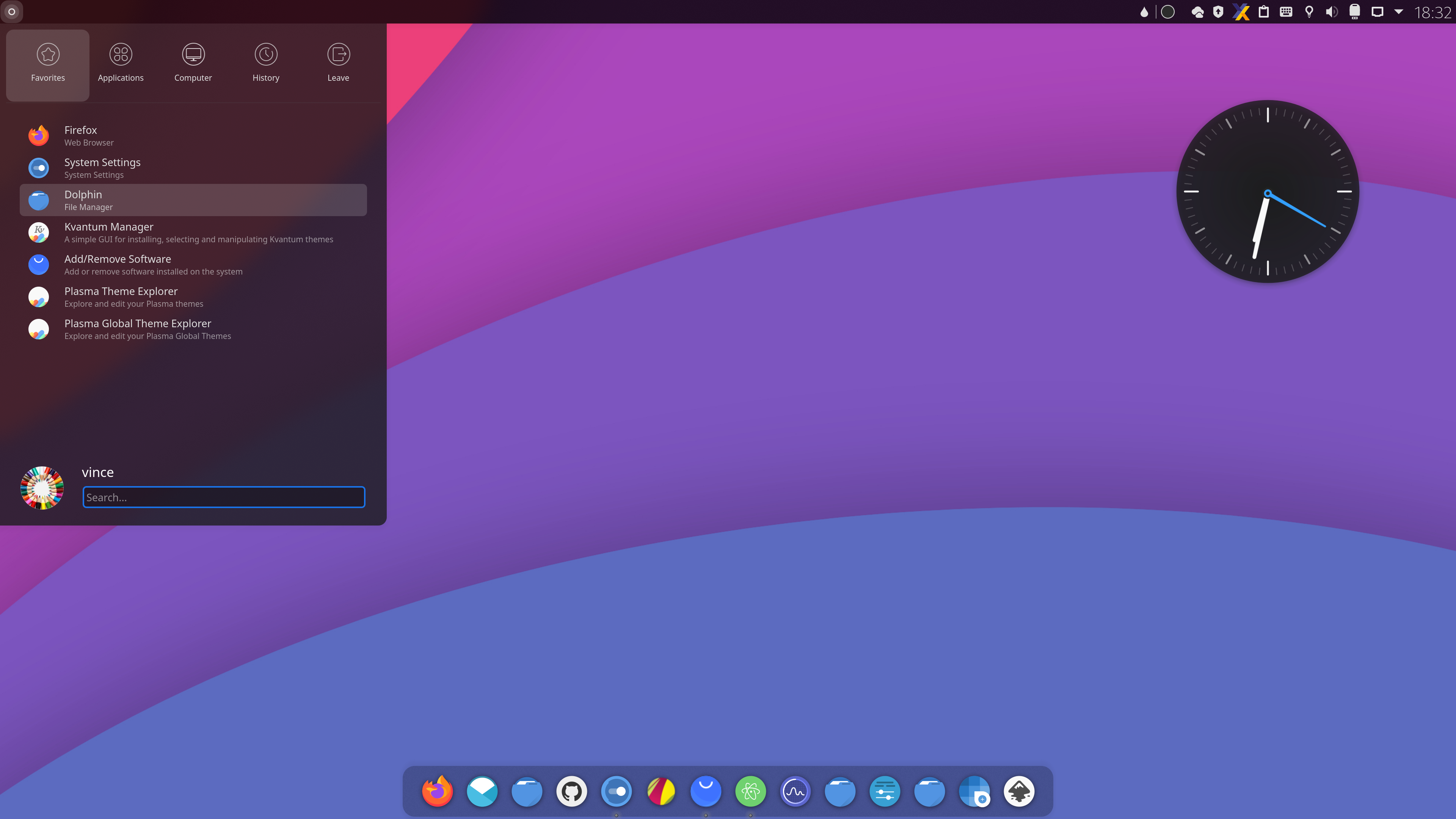Click the username vince label
1456x819 pixels.
click(98, 472)
